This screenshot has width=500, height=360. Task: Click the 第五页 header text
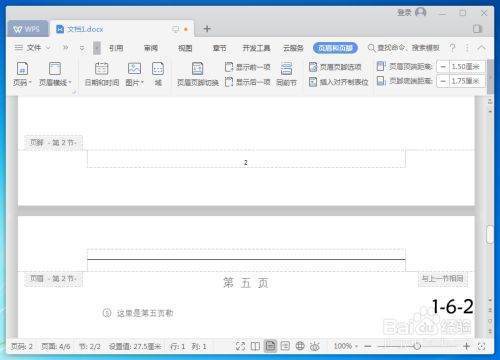pos(246,283)
